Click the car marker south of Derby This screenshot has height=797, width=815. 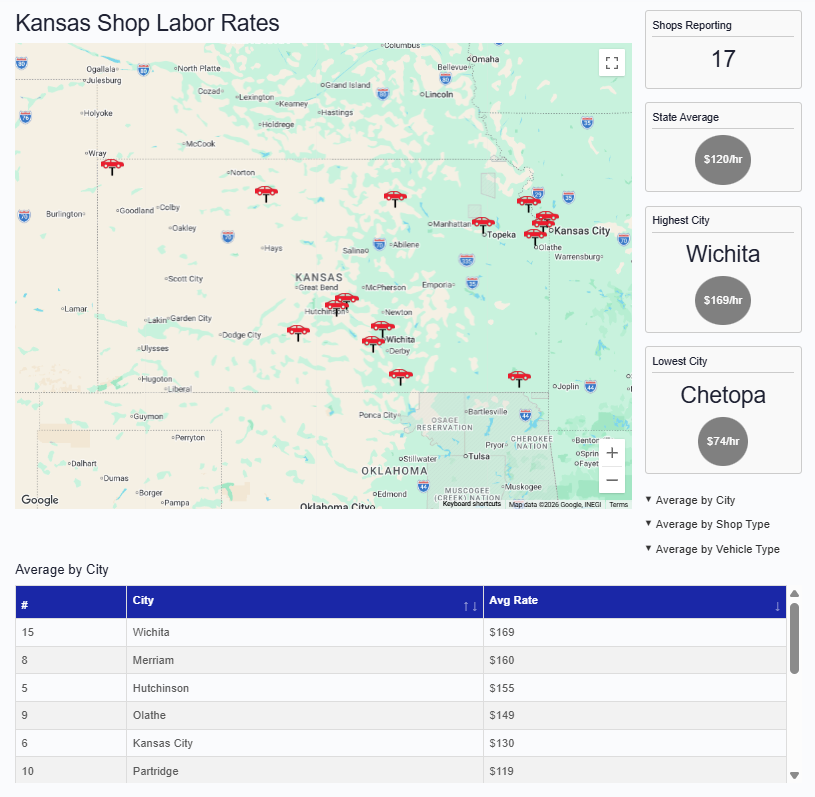point(401,376)
